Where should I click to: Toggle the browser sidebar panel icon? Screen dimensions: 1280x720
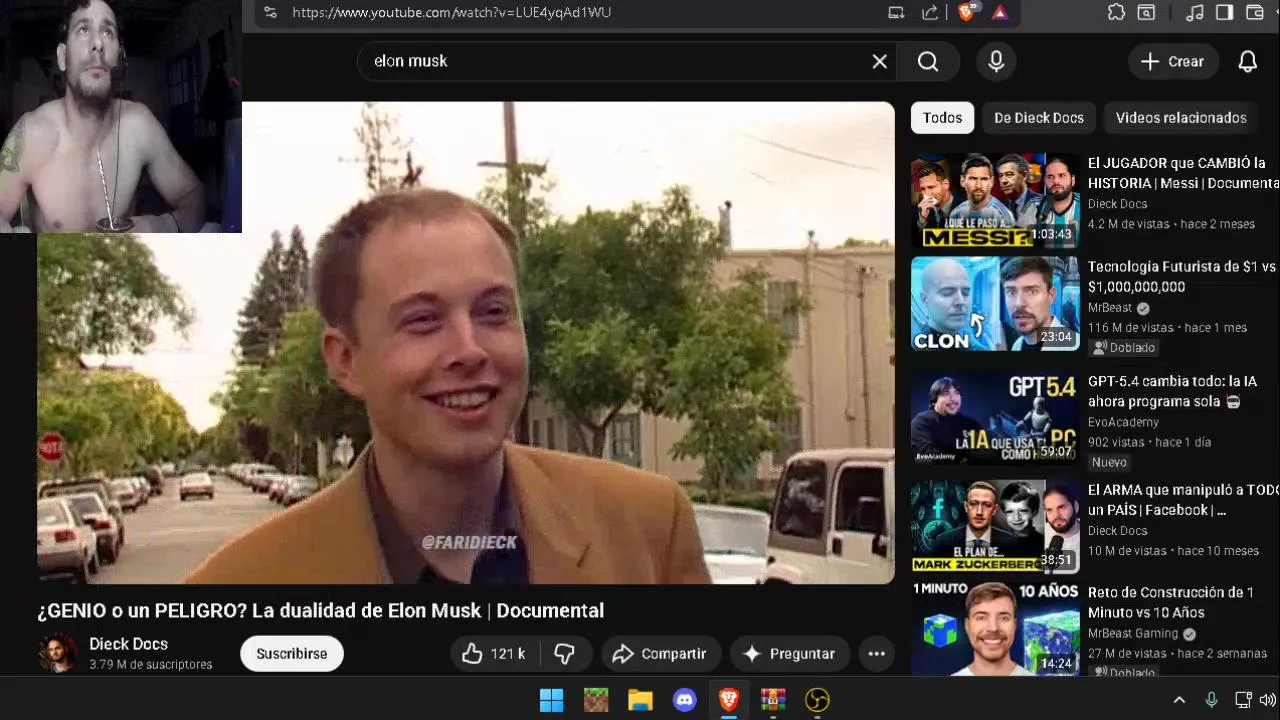coord(1224,12)
